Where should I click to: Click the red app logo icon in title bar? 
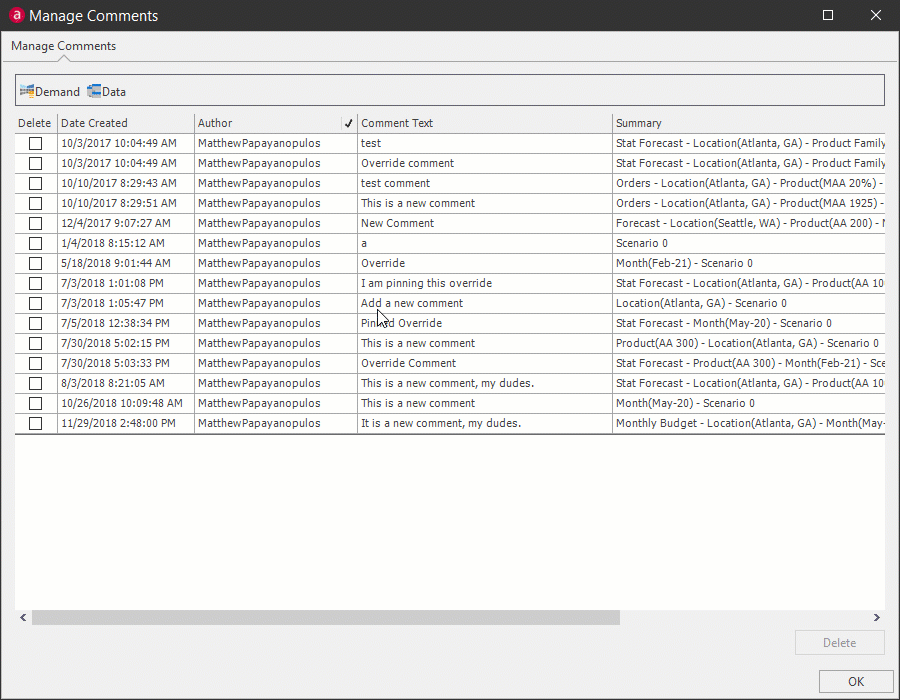coord(16,15)
